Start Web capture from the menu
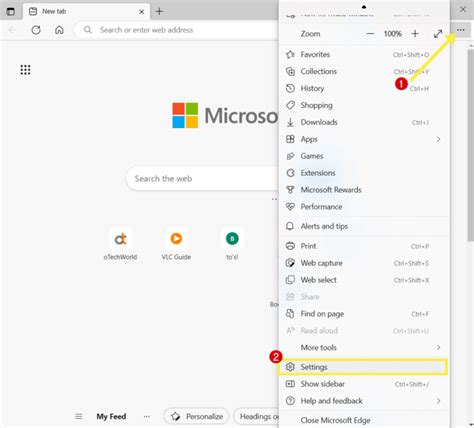The height and width of the screenshot is (428, 474). pyautogui.click(x=364, y=263)
